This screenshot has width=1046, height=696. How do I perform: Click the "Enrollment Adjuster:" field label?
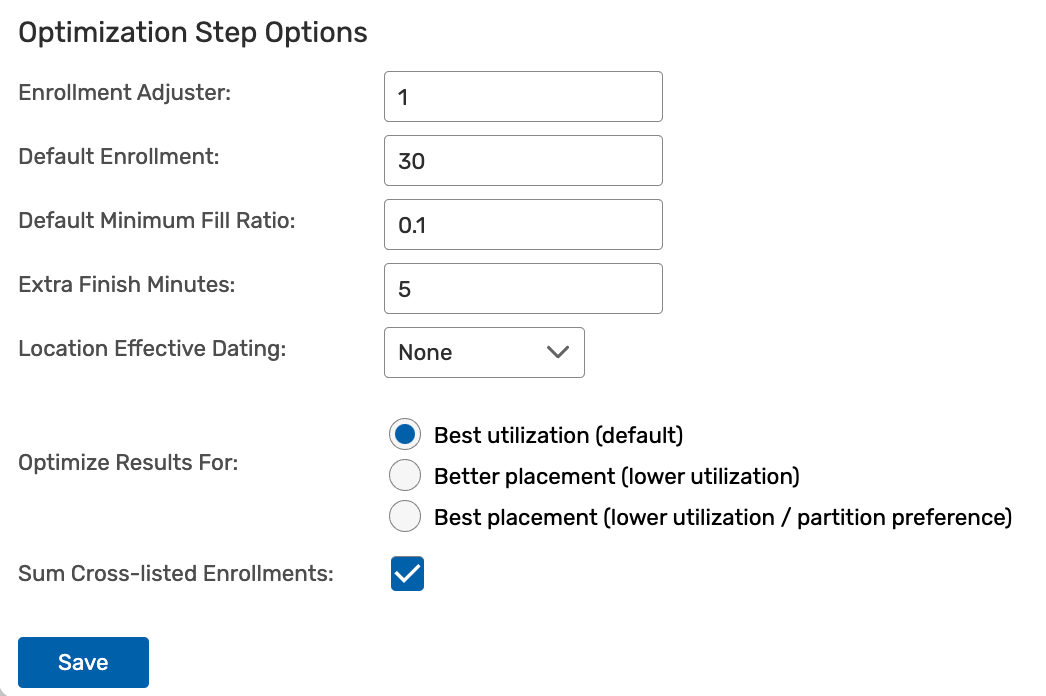coord(125,93)
